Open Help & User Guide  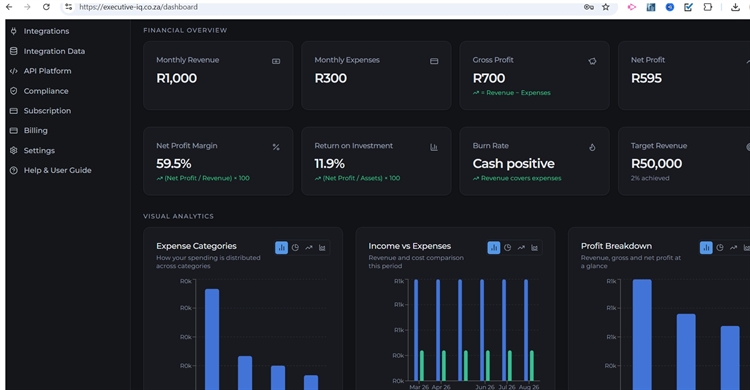point(57,170)
